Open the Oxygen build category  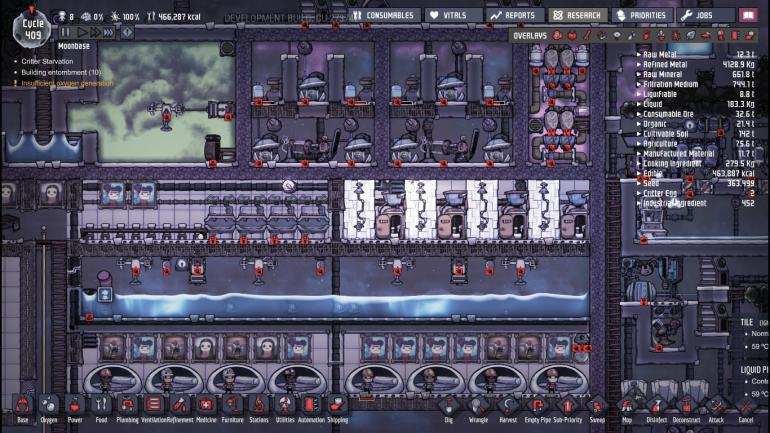point(49,408)
